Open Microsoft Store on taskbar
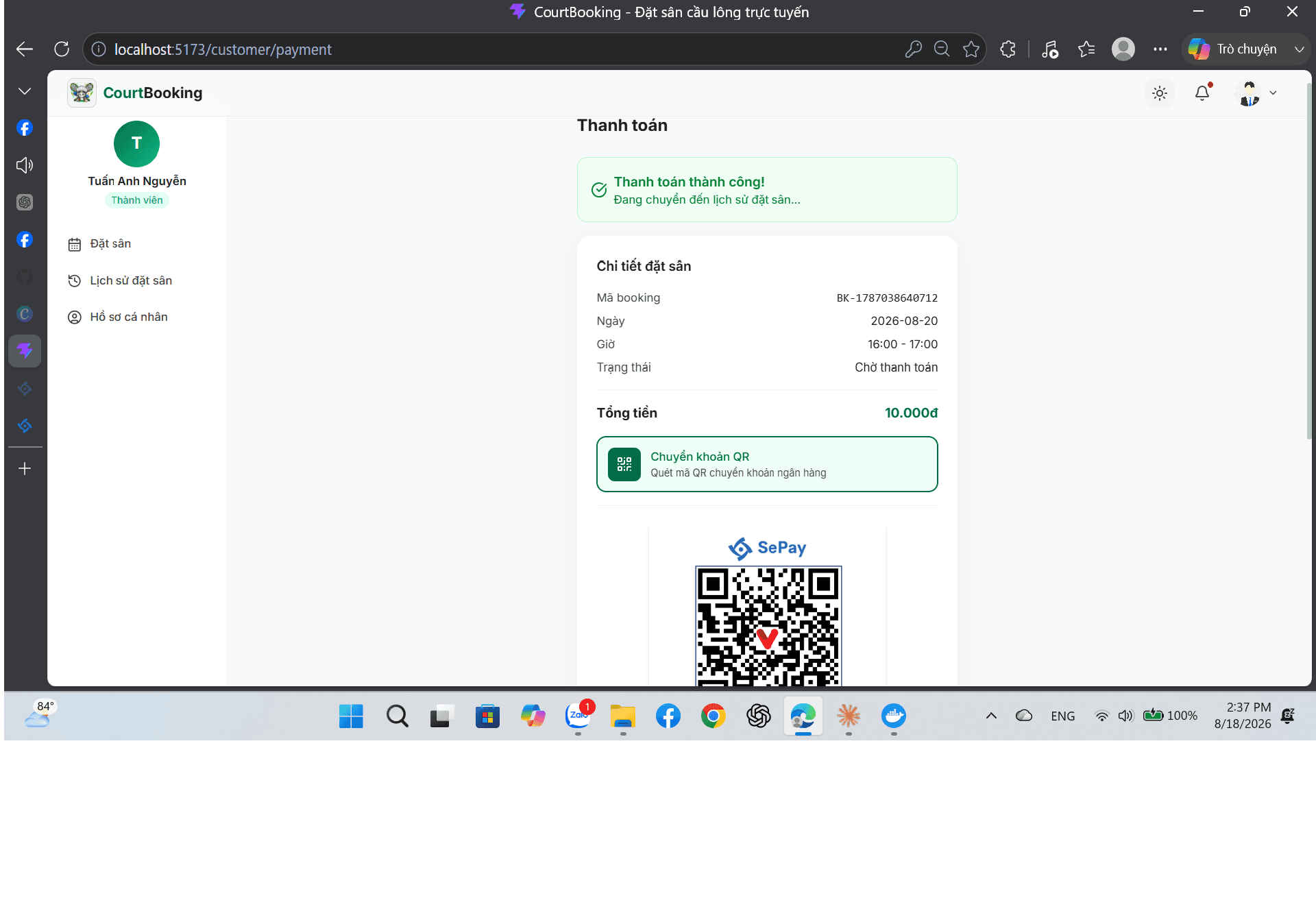This screenshot has height=907, width=1316. coord(487,716)
